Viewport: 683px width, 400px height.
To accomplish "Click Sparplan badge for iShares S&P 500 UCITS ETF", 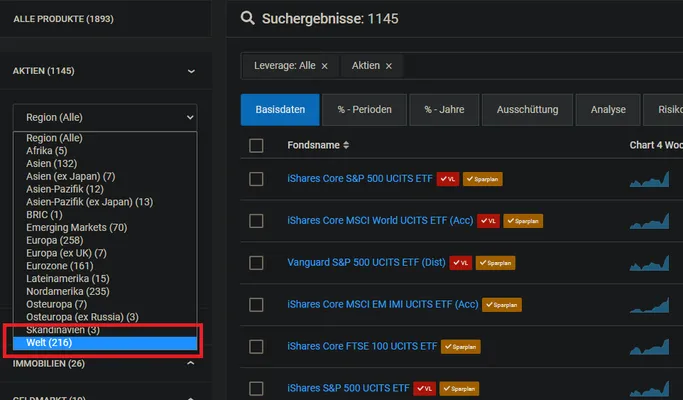I will point(459,388).
